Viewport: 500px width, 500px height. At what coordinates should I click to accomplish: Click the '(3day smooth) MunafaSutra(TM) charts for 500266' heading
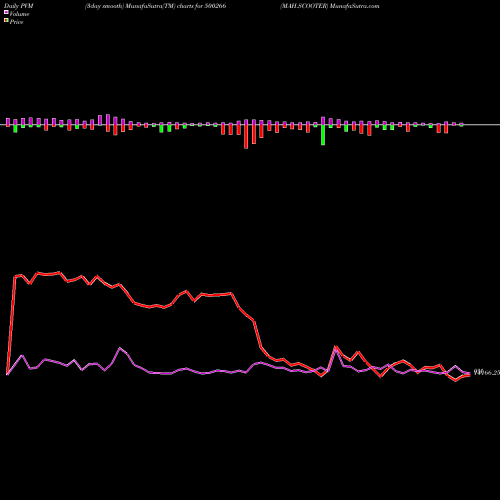pos(155,6)
